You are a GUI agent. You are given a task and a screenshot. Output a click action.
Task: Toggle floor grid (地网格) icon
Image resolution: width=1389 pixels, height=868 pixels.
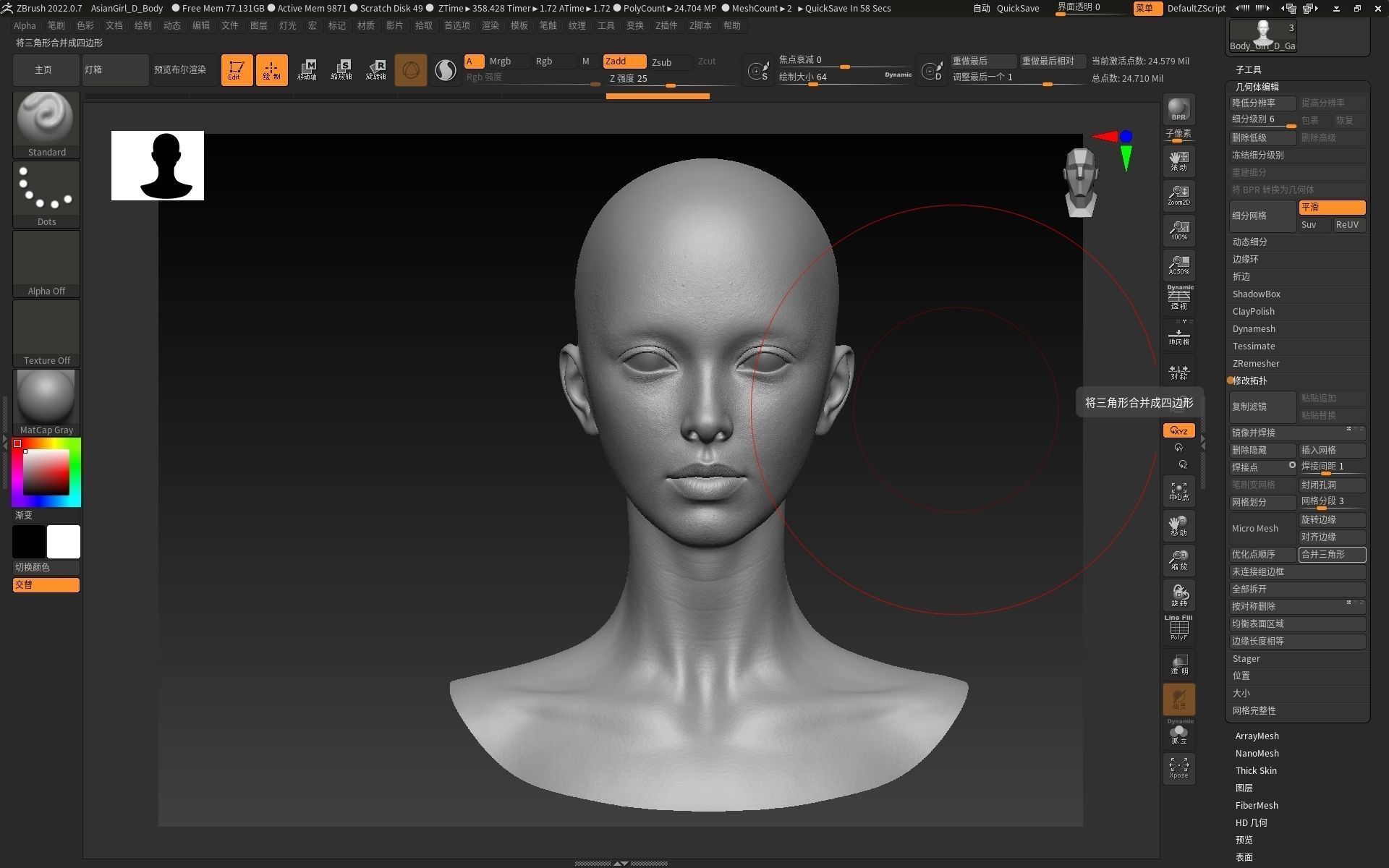click(x=1178, y=334)
